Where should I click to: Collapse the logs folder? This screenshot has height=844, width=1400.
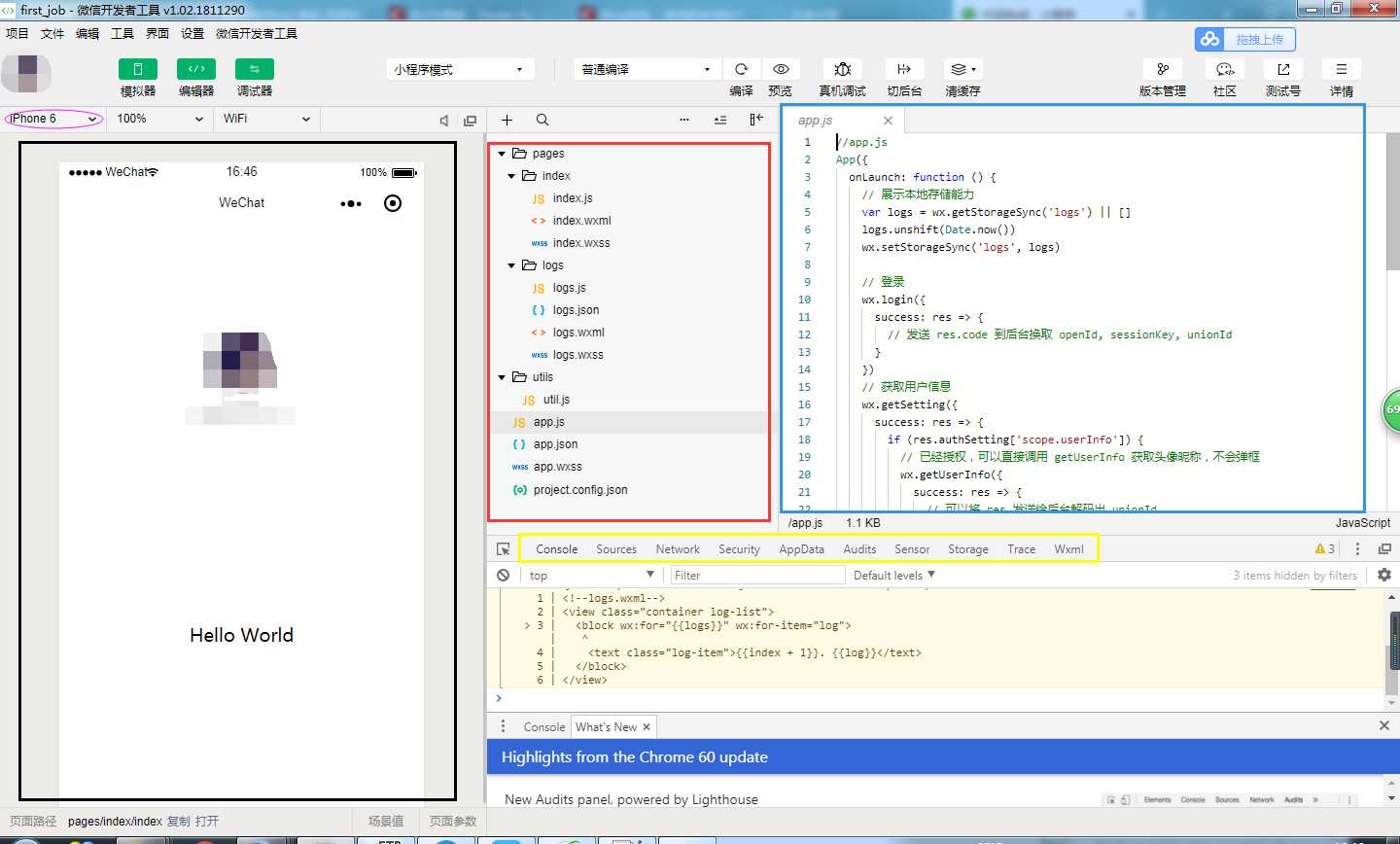click(x=512, y=265)
